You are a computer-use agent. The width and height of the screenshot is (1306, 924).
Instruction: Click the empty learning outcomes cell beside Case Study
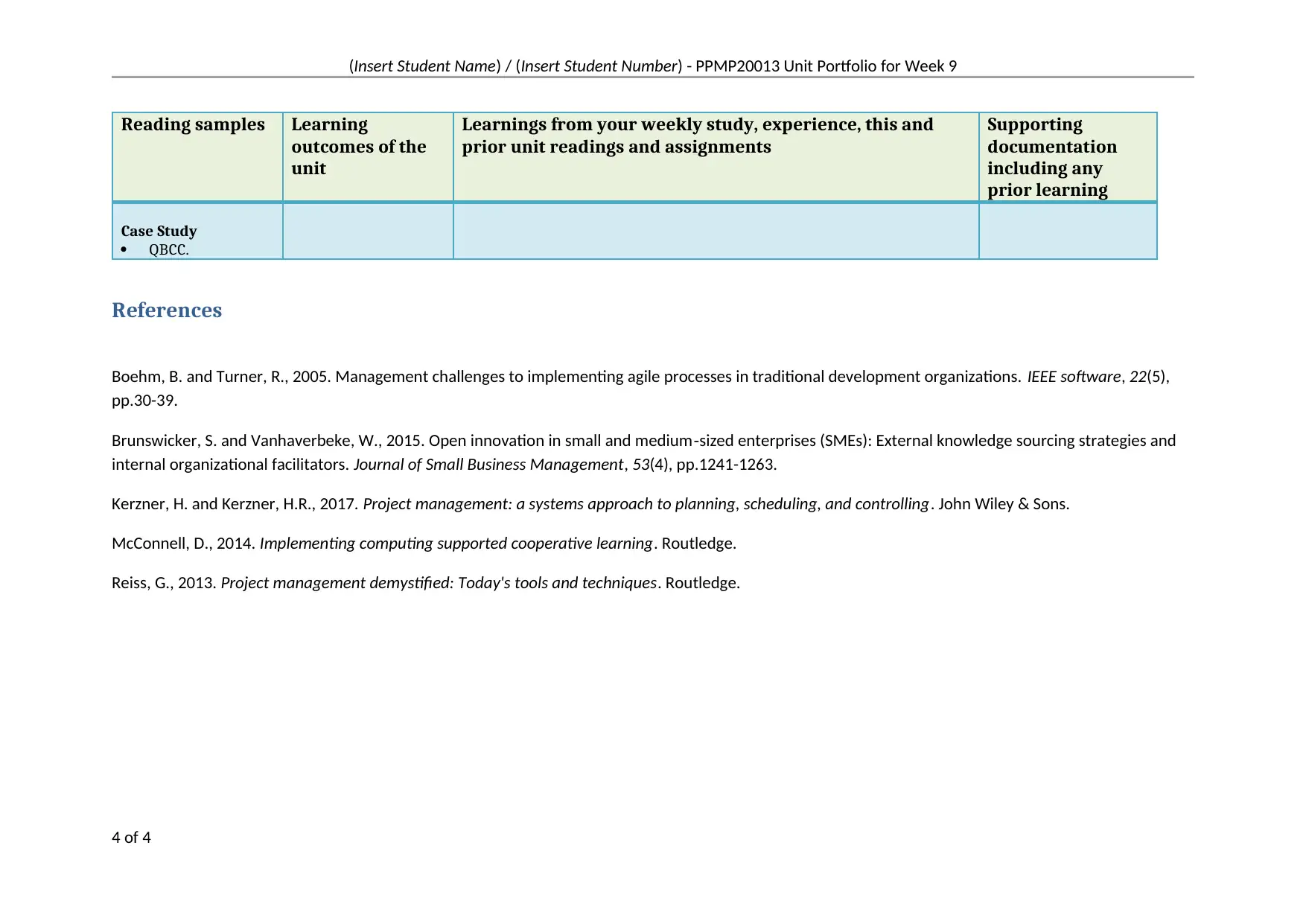point(368,232)
